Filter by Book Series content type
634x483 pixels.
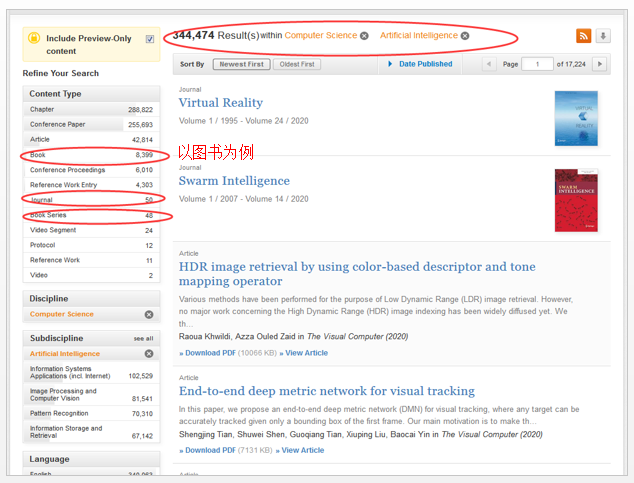point(91,215)
